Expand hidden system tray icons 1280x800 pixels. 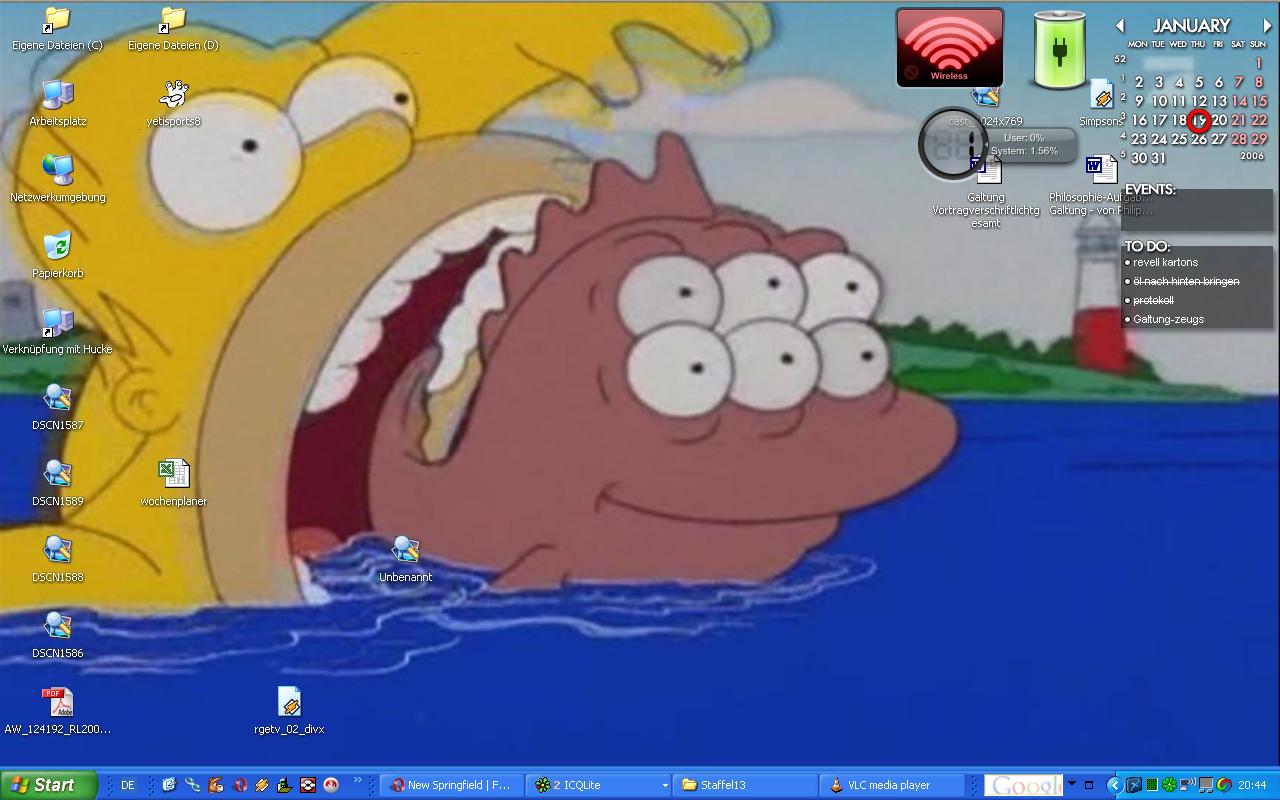1115,785
